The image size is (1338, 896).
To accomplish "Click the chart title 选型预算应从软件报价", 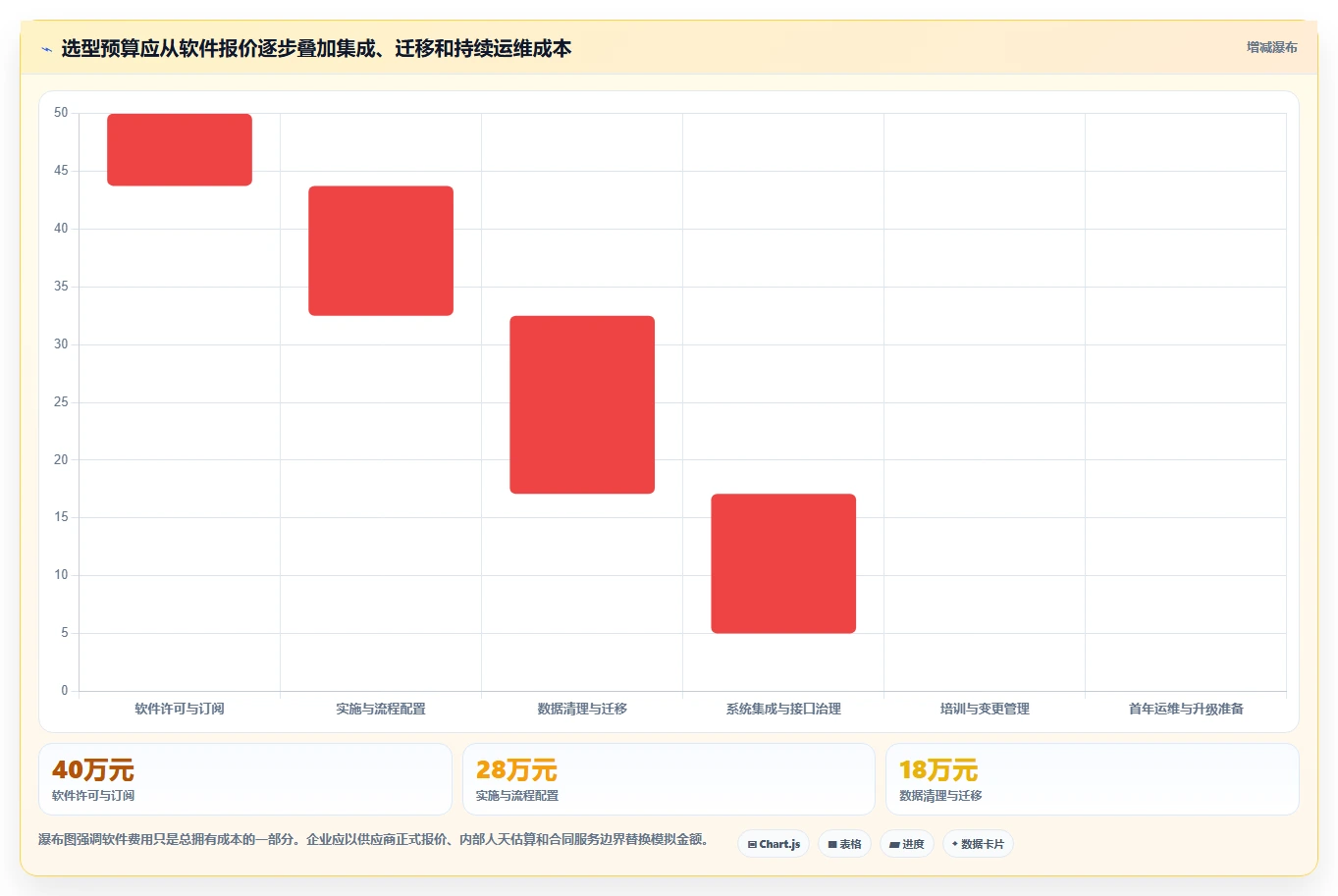I will pyautogui.click(x=316, y=48).
